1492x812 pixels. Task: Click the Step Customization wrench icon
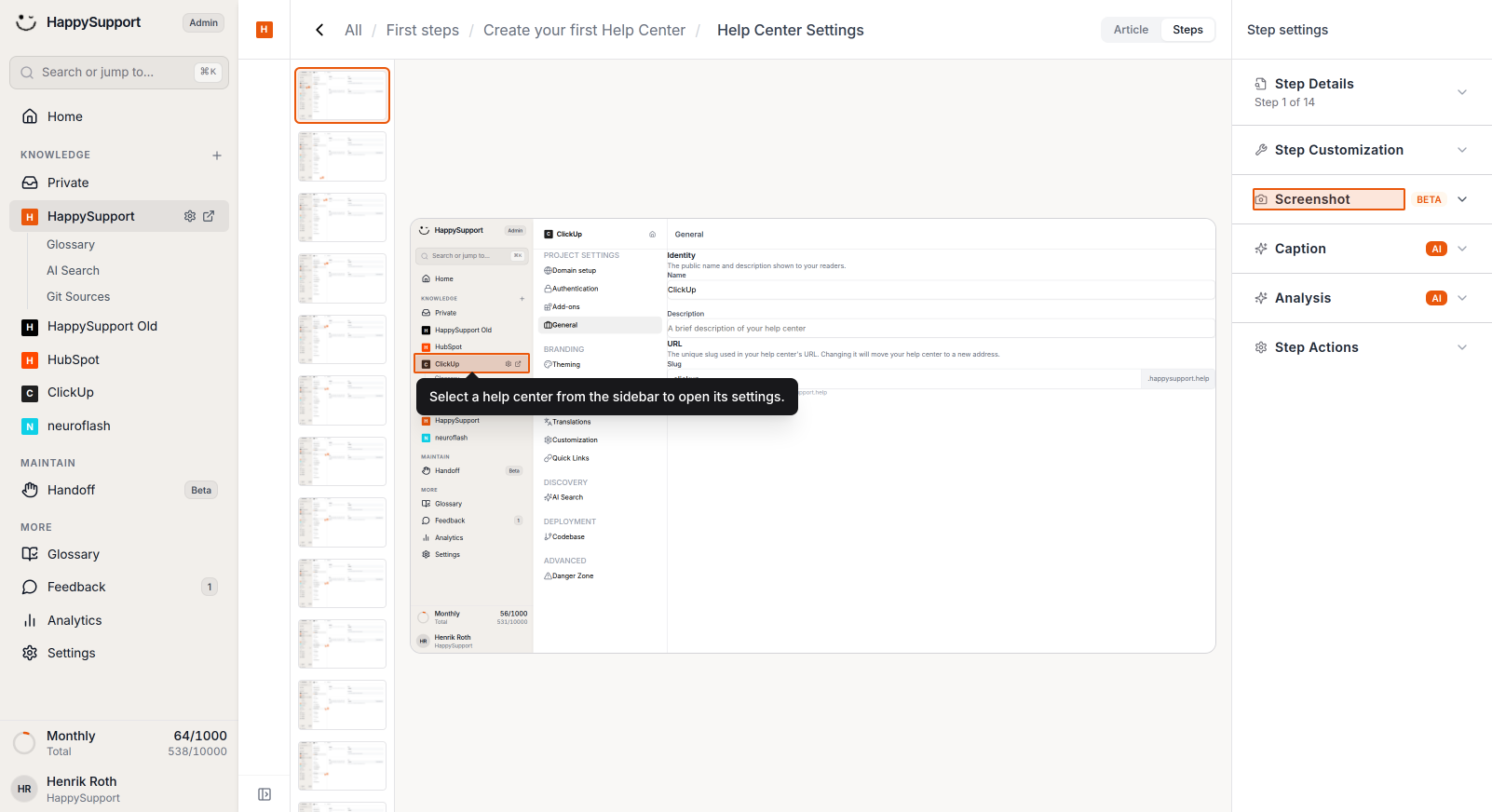click(x=1261, y=150)
